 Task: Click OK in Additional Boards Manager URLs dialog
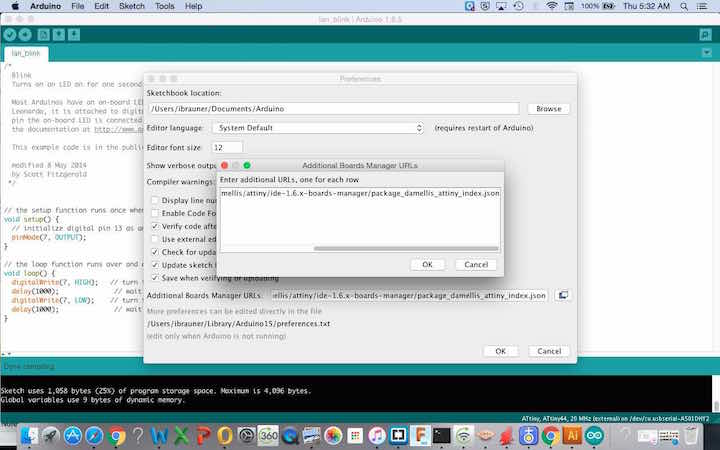[427, 264]
